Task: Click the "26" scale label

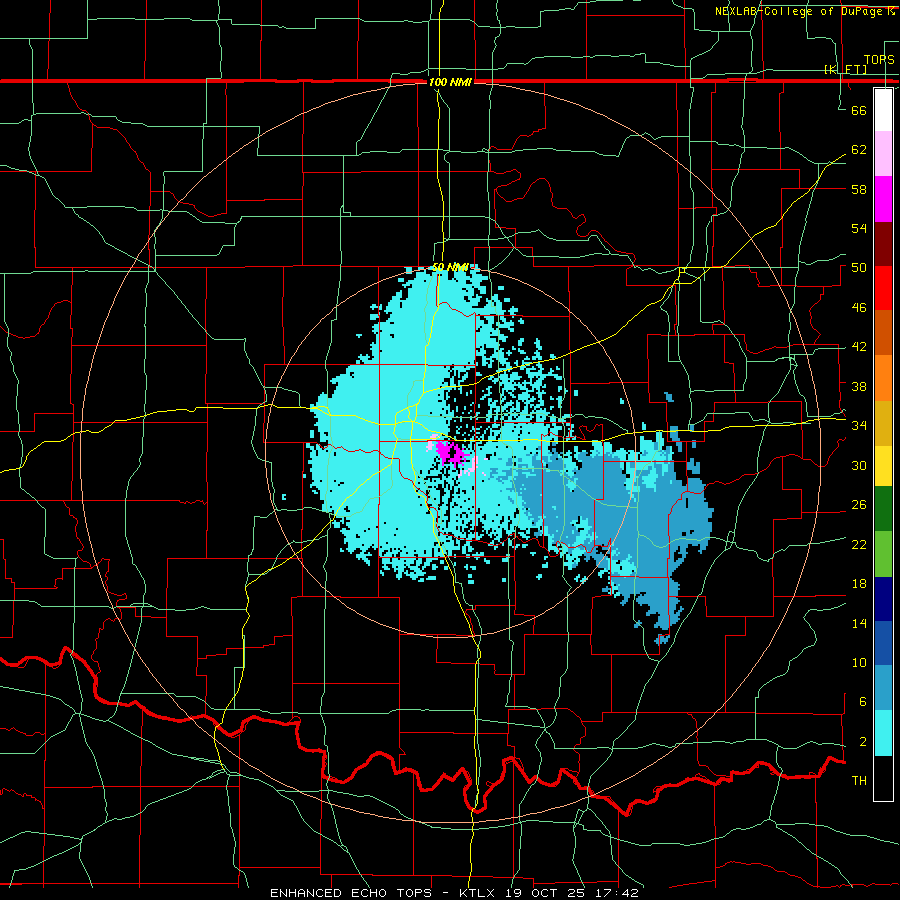Action: coord(859,505)
